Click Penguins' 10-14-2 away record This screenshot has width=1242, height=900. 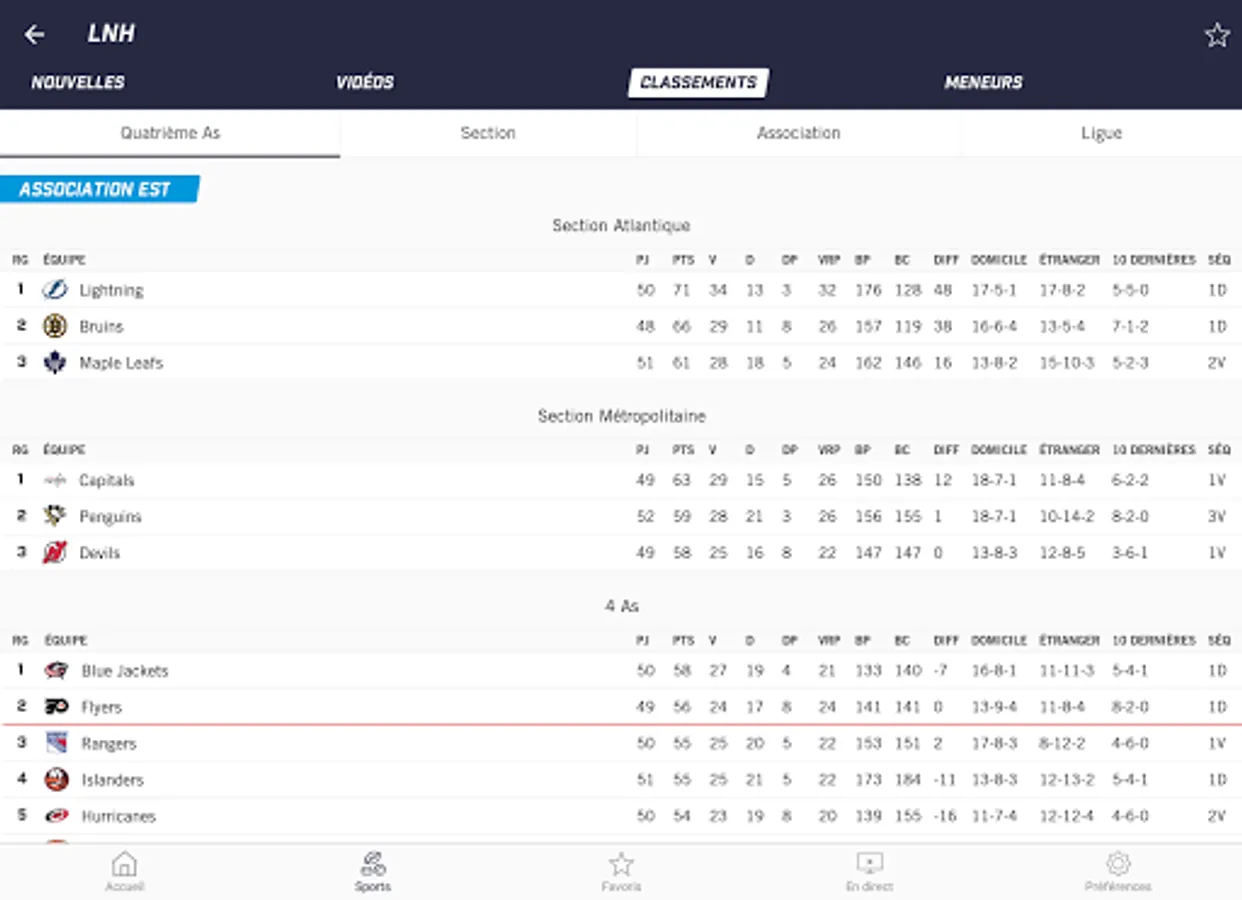click(1066, 517)
